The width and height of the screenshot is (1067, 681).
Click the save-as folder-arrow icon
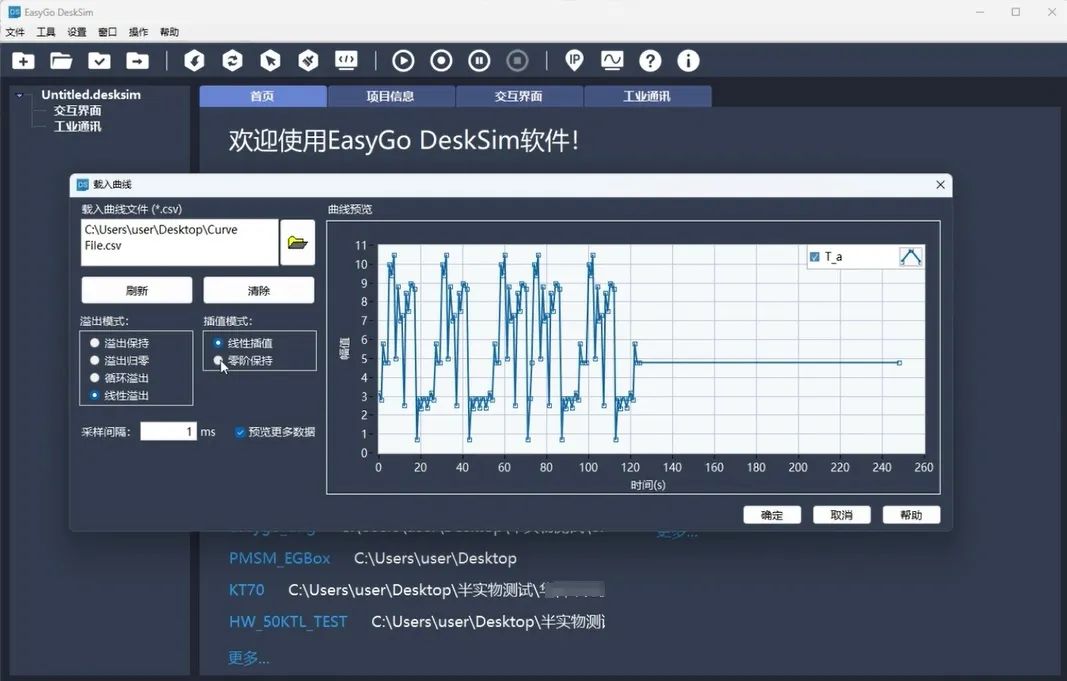(137, 61)
